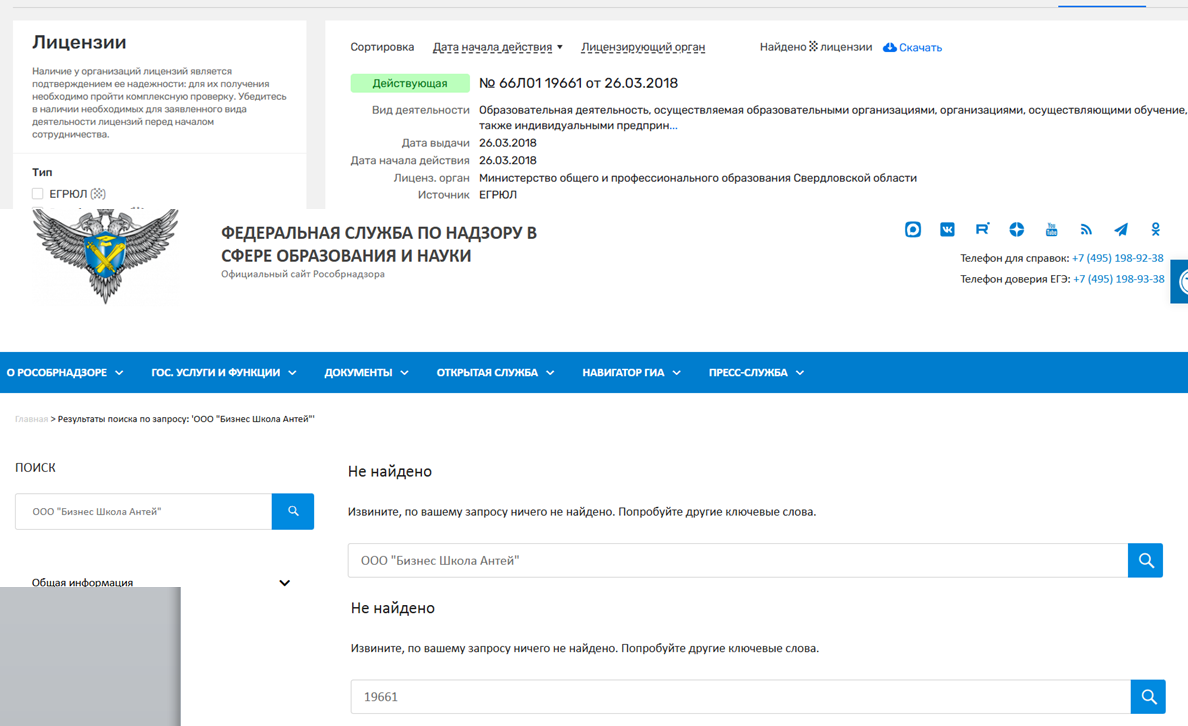Open the Rutube channel icon
This screenshot has width=1188, height=726.
pyautogui.click(x=982, y=230)
